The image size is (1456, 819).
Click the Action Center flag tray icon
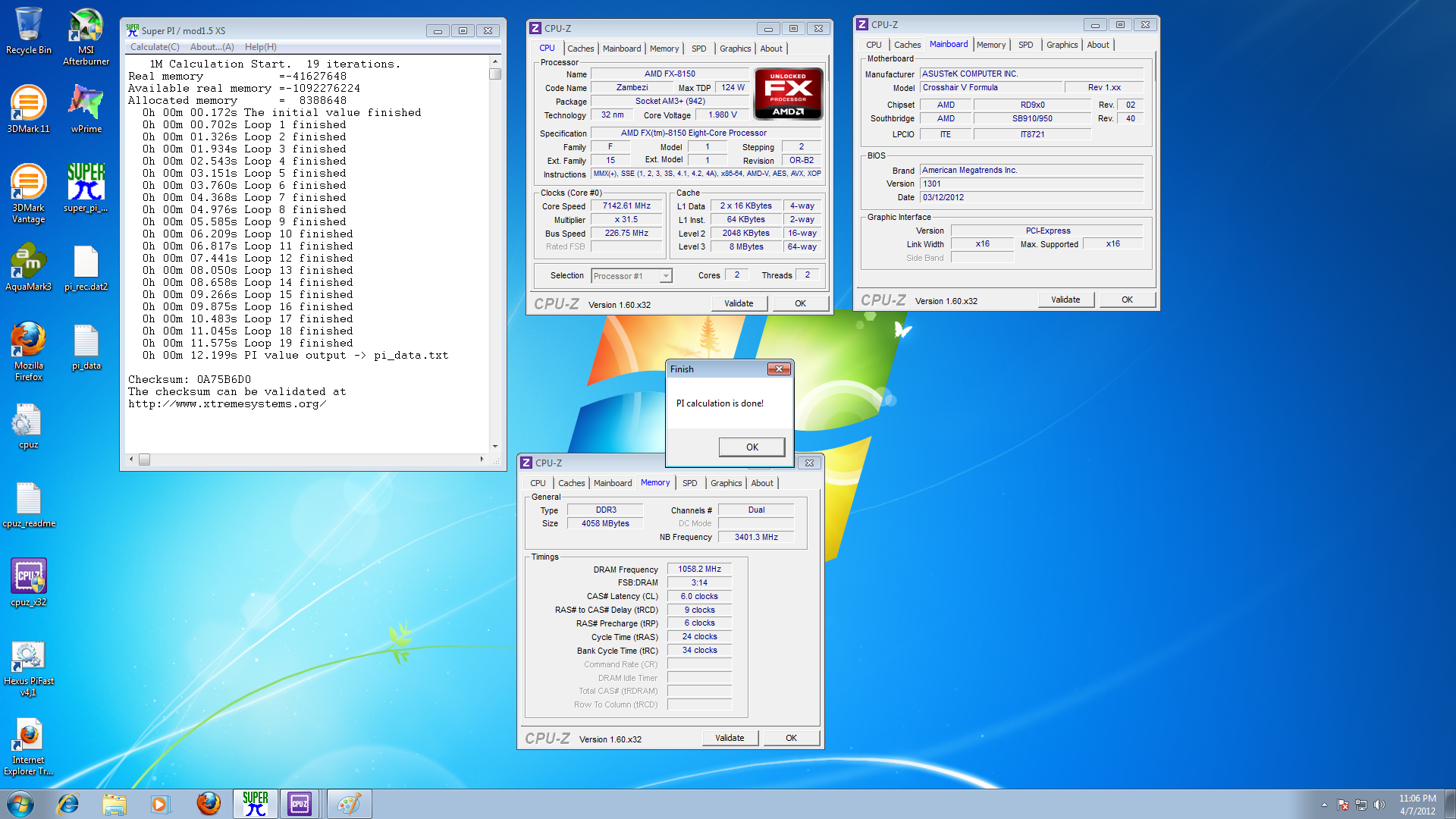pyautogui.click(x=1343, y=805)
